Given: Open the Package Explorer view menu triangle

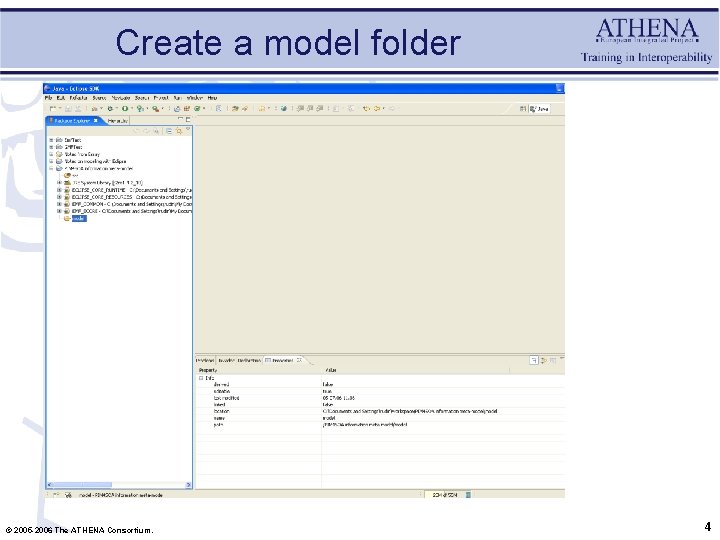Looking at the screenshot, I should click(x=188, y=130).
